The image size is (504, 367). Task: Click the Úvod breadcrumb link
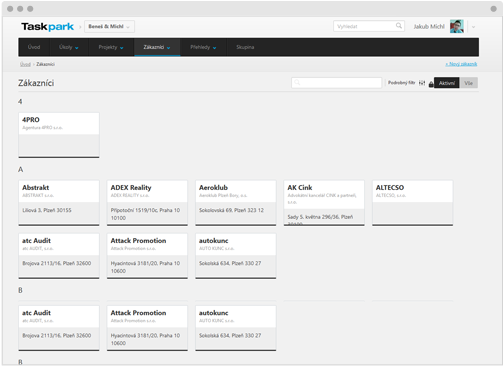tap(25, 64)
